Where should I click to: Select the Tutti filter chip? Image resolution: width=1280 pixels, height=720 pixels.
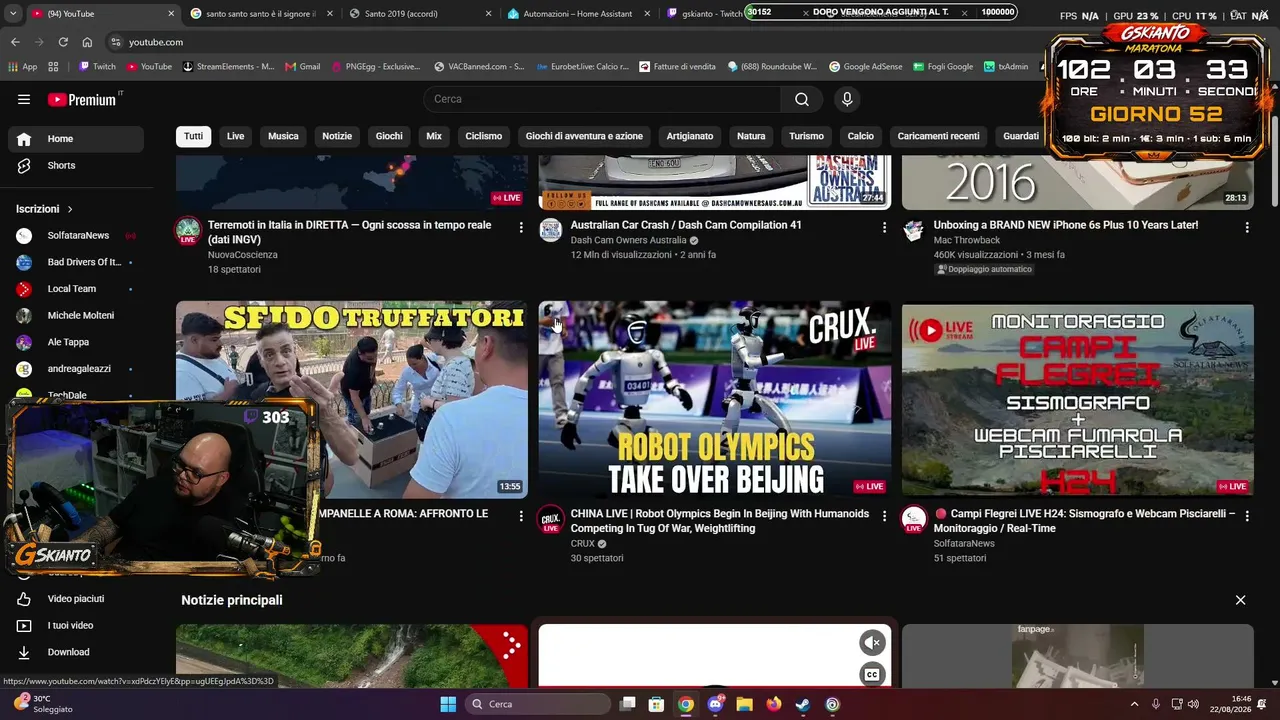tap(193, 136)
